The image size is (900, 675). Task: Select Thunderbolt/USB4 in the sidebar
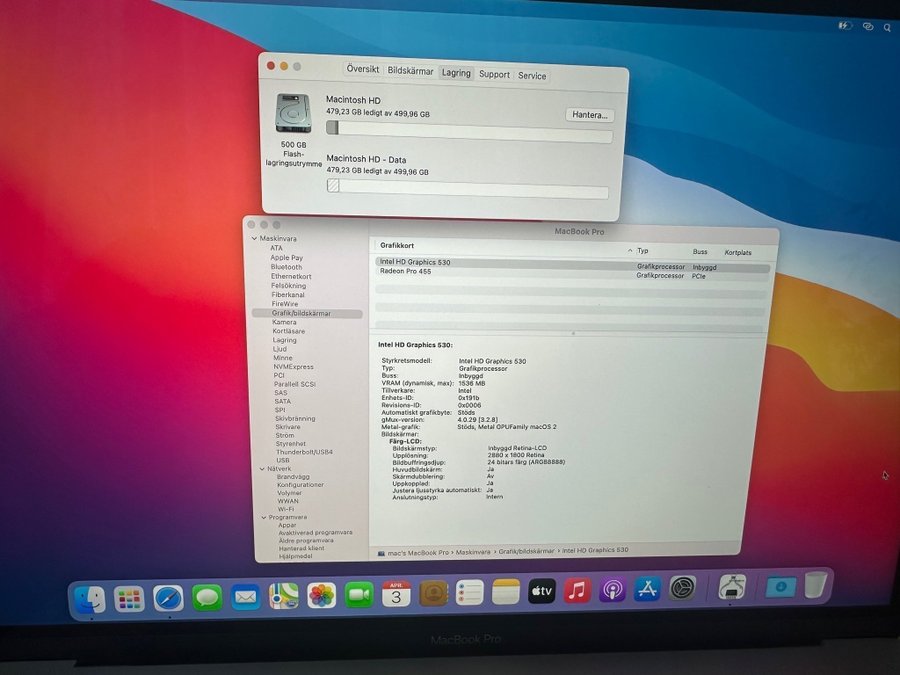point(304,452)
